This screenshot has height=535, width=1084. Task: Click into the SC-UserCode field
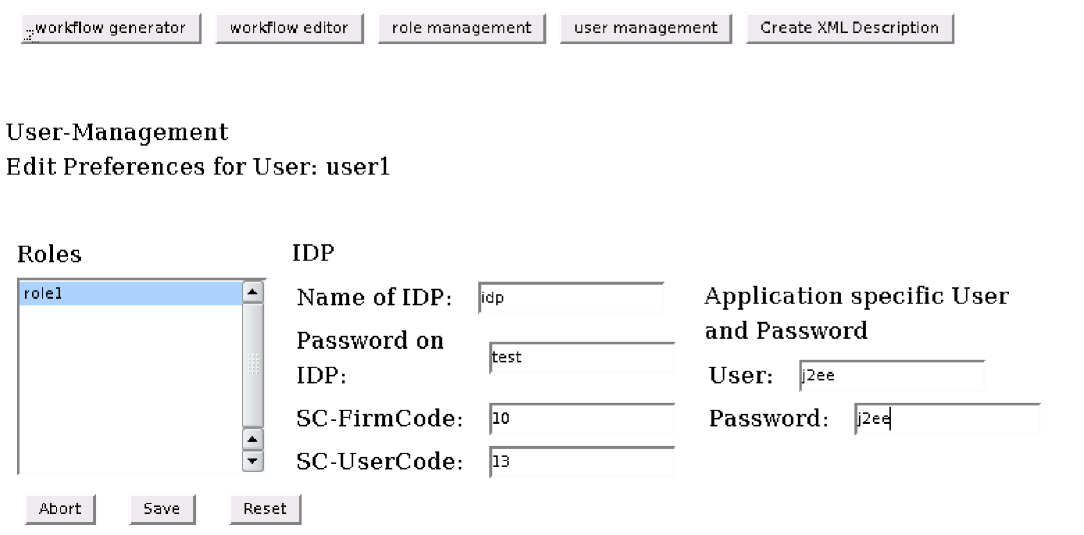click(582, 462)
